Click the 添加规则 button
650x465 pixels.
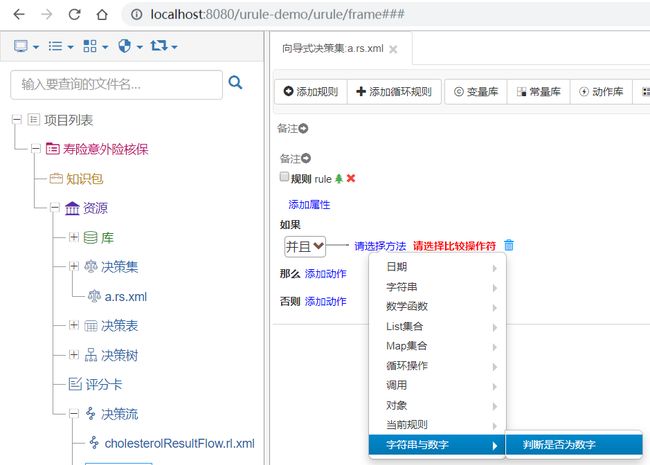pyautogui.click(x=311, y=92)
